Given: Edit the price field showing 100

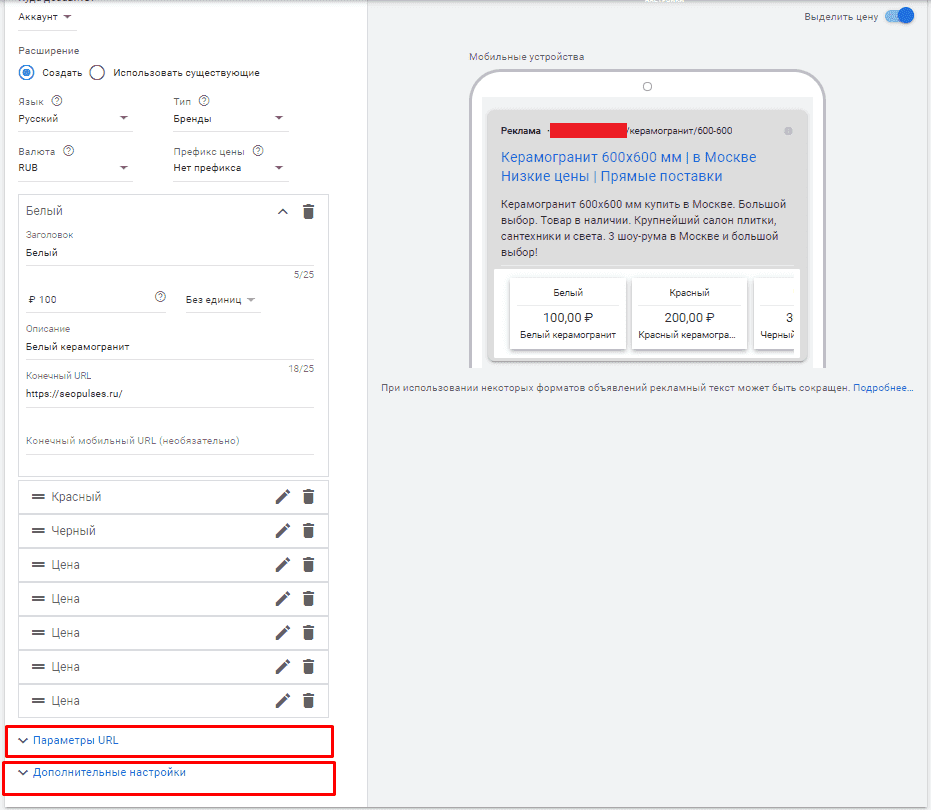Looking at the screenshot, I should (x=96, y=300).
